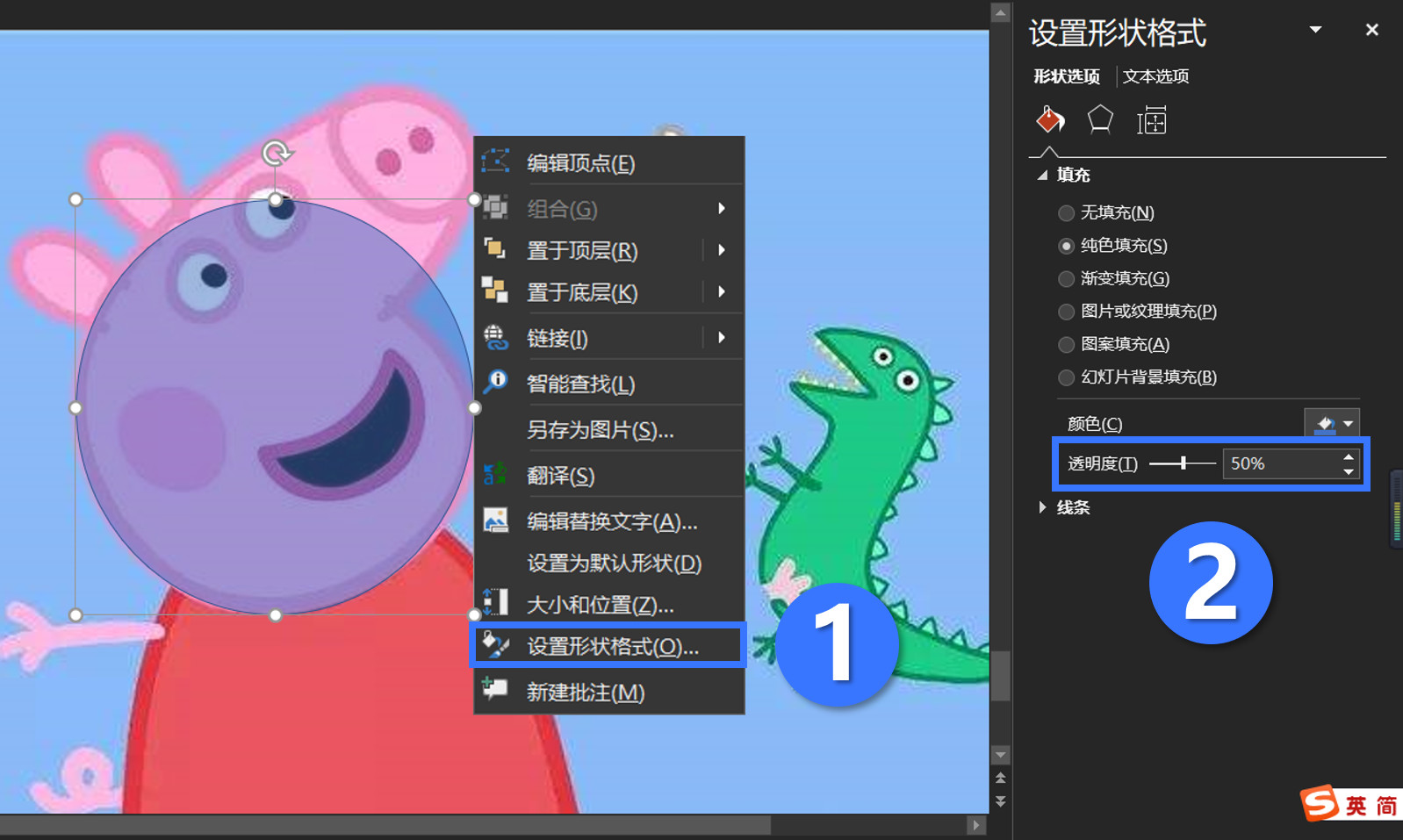Choose 大小和位置(Z) from the context menu
The image size is (1403, 840).
point(609,605)
